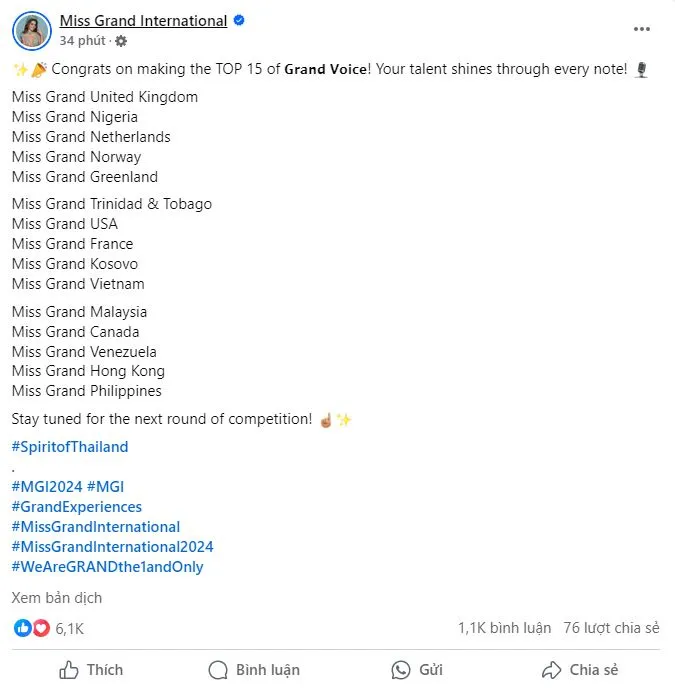This screenshot has width=675, height=690.
Task: Click the Miss Grand International page name
Action: [143, 21]
